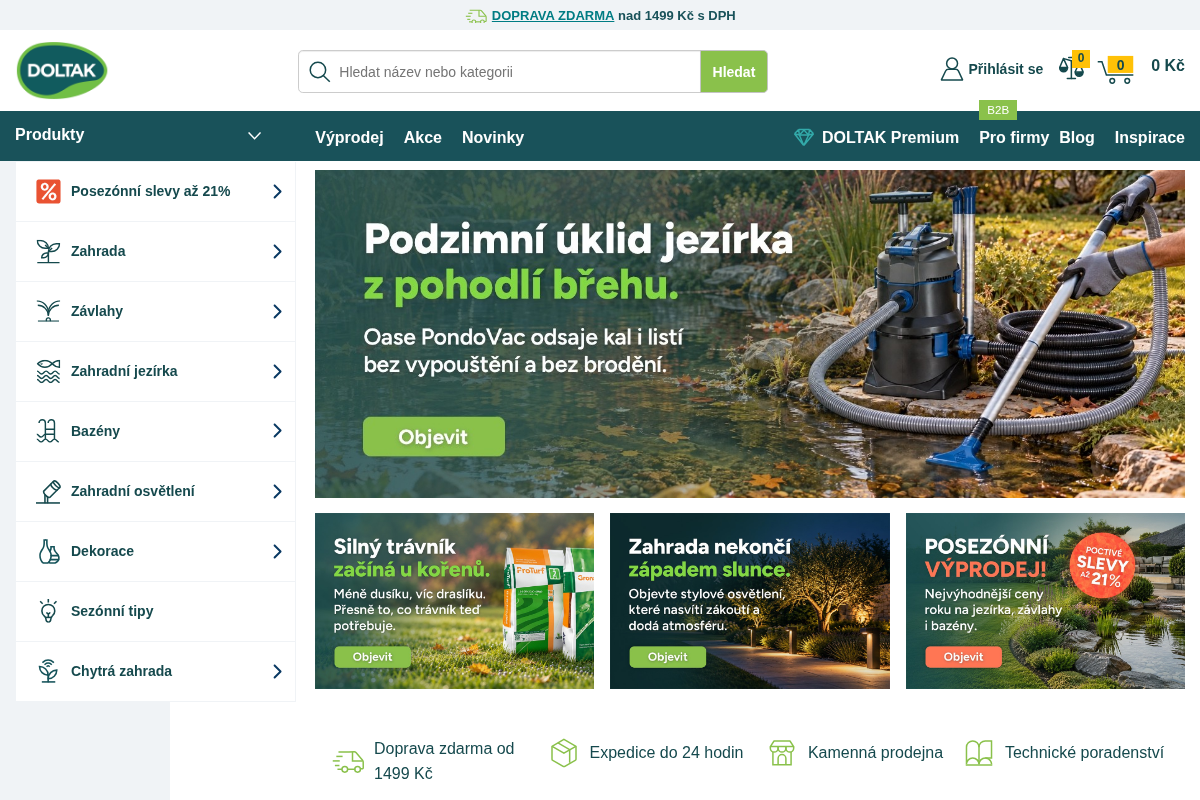
Task: Expand the Dekorace category arrow
Action: 277,551
